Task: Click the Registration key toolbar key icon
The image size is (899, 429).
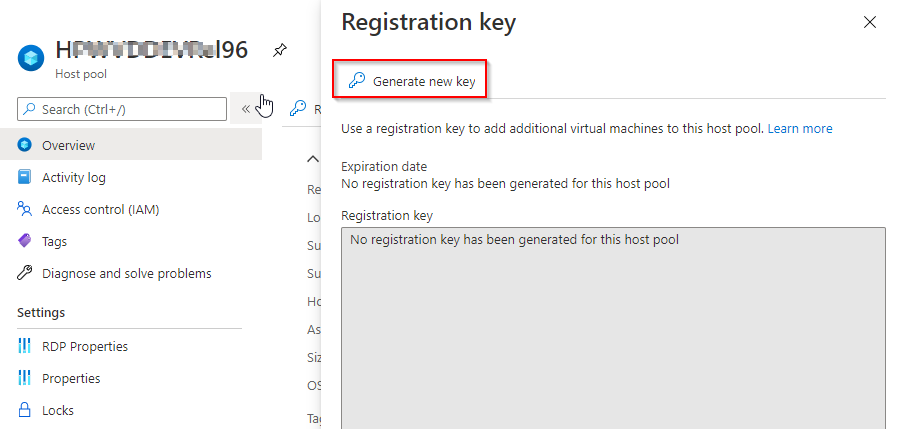Action: (x=298, y=108)
